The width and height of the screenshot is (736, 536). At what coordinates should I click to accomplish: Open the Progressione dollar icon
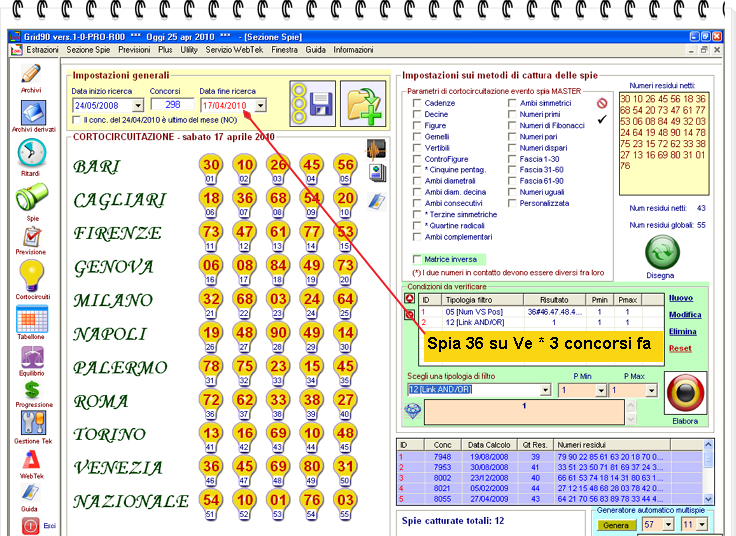pyautogui.click(x=32, y=390)
